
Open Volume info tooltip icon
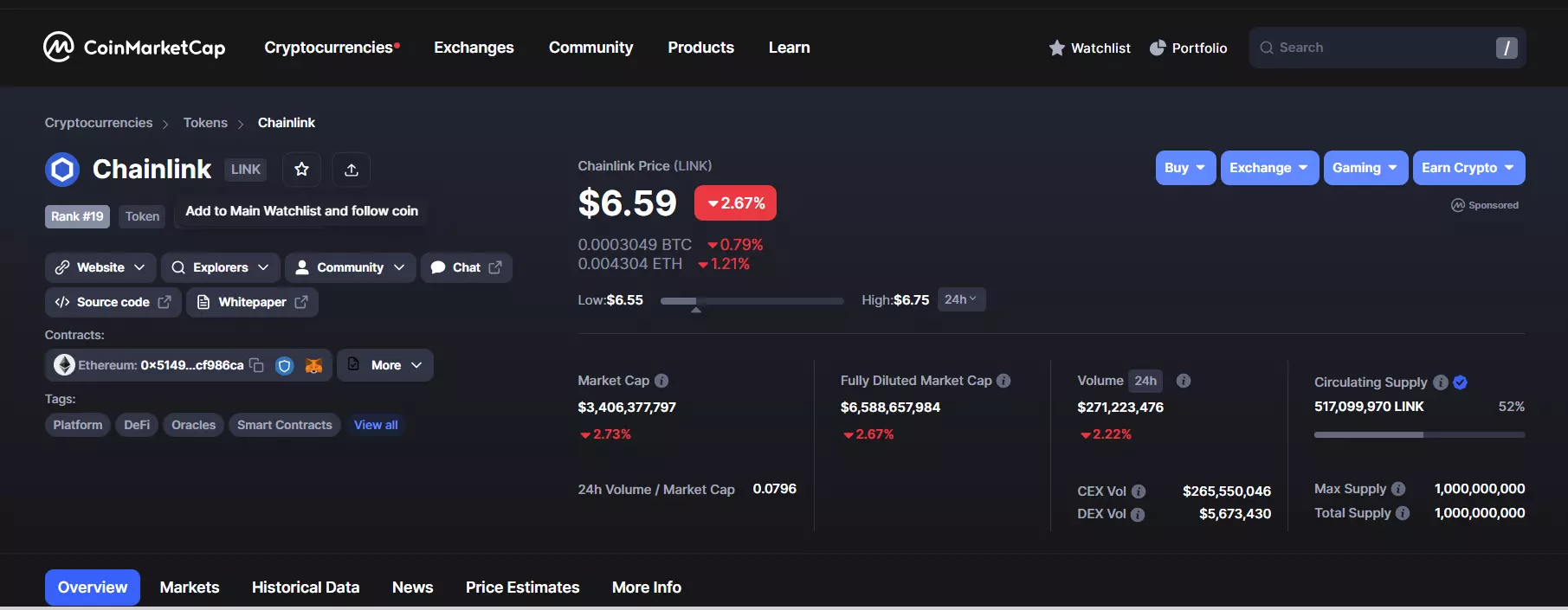click(1184, 381)
